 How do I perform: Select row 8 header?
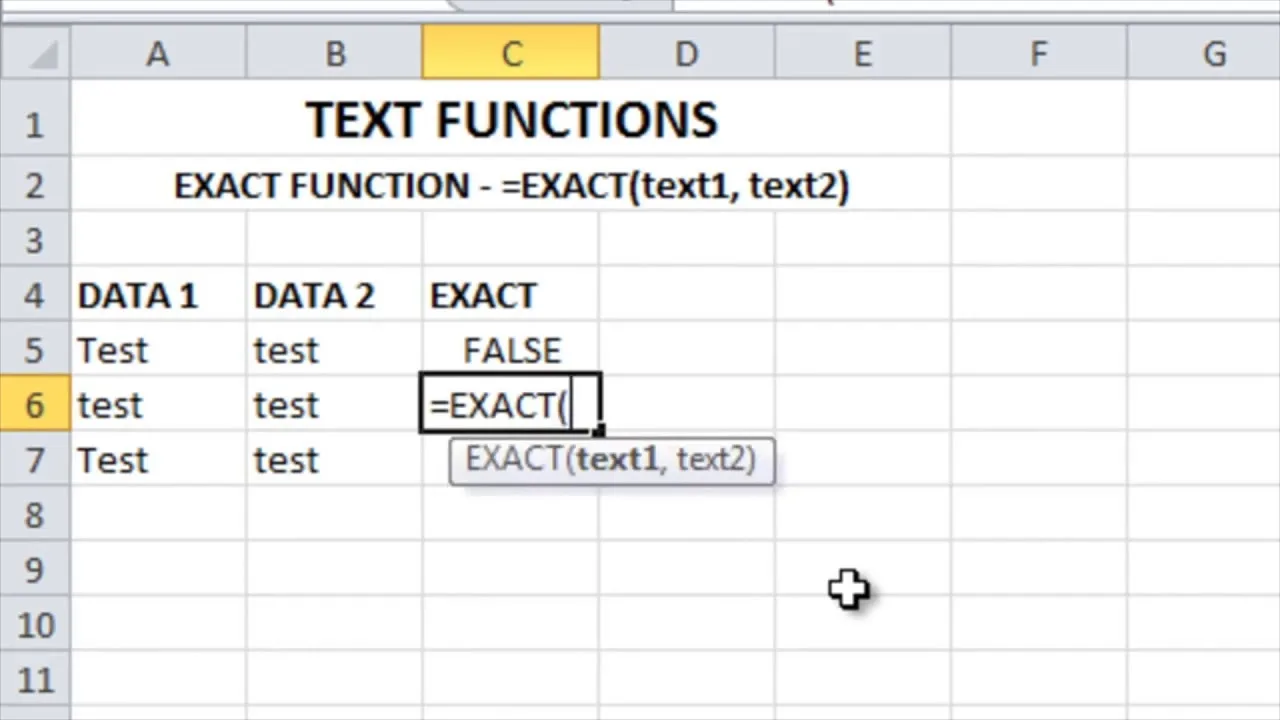coord(35,515)
